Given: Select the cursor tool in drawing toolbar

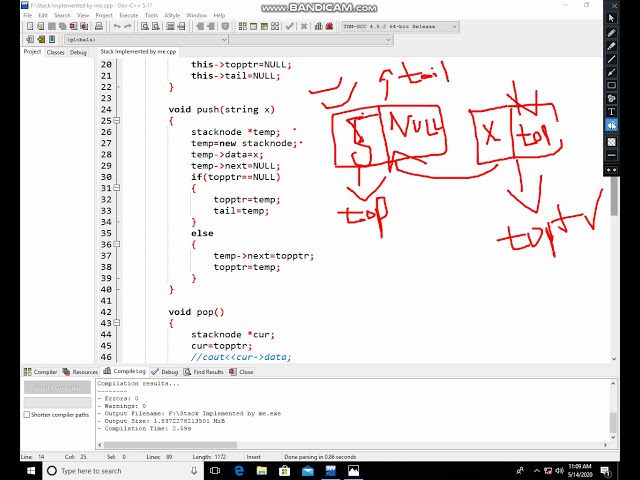Looking at the screenshot, I should click(x=611, y=18).
